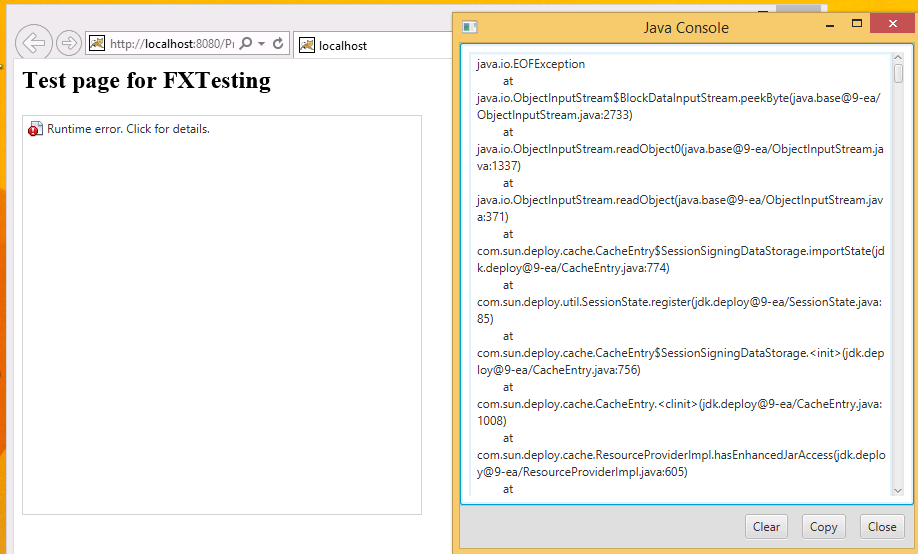918x554 pixels.
Task: Click the 'va:1337)' console line
Action: pos(498,166)
